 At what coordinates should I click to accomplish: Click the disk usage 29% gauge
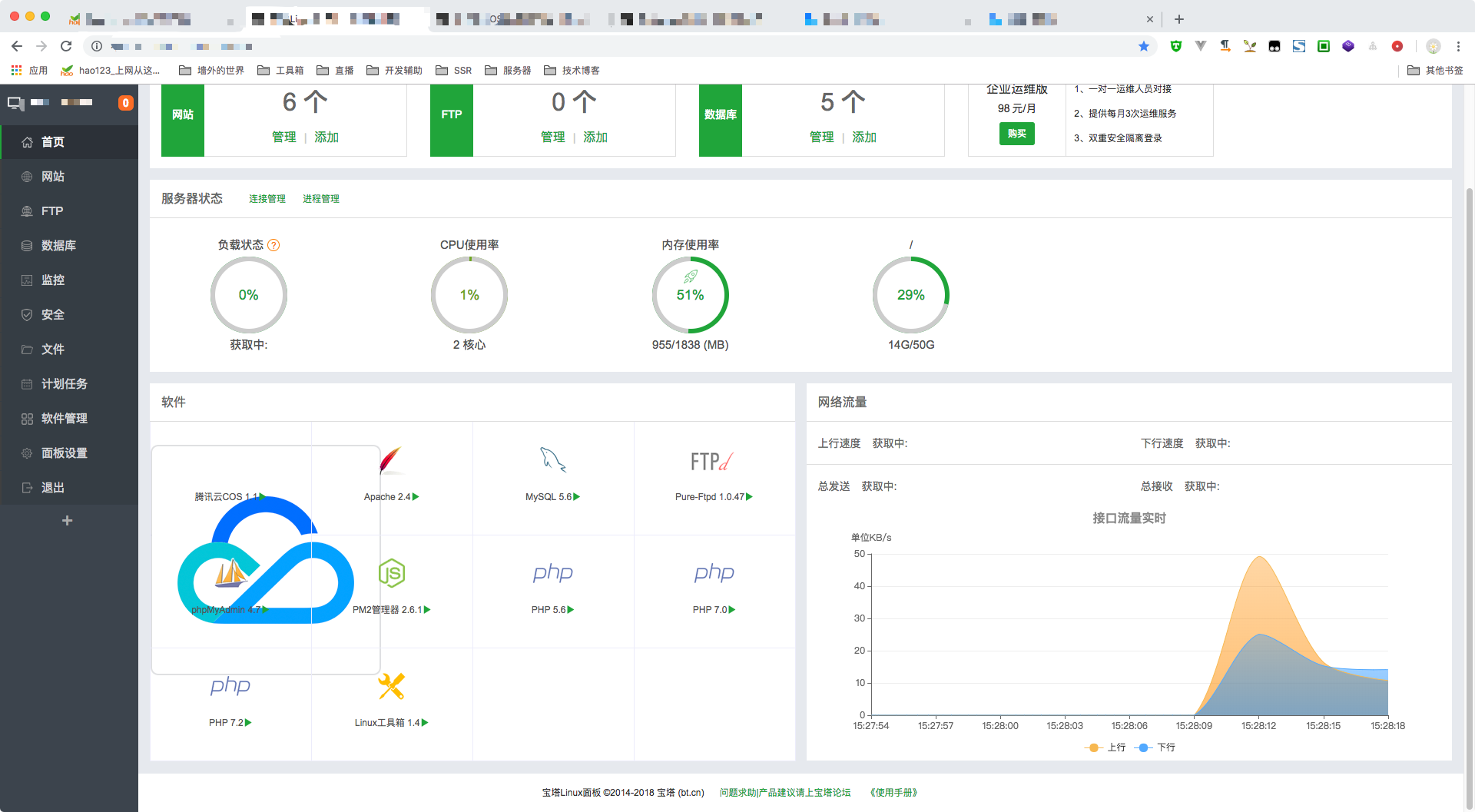coord(911,295)
